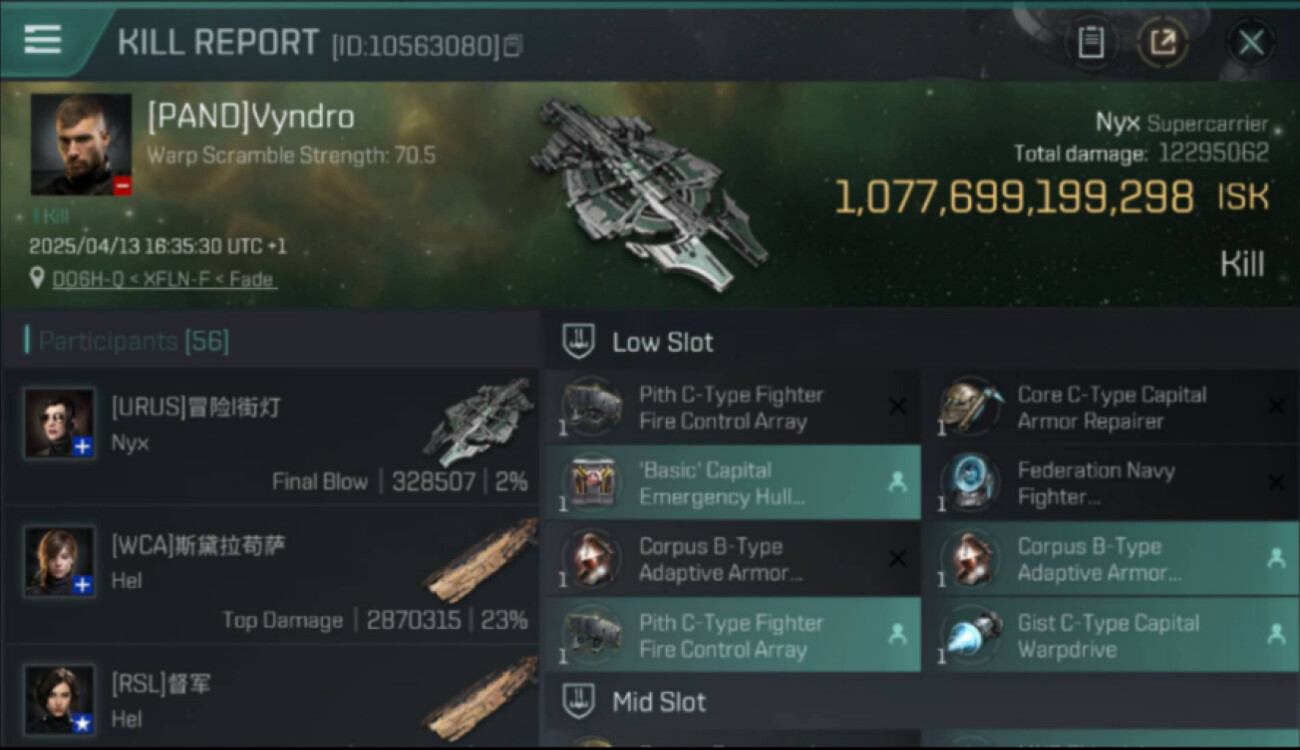Screen dimensions: 1300x750
Task: Open the D06H-Q location link
Action: 164,280
